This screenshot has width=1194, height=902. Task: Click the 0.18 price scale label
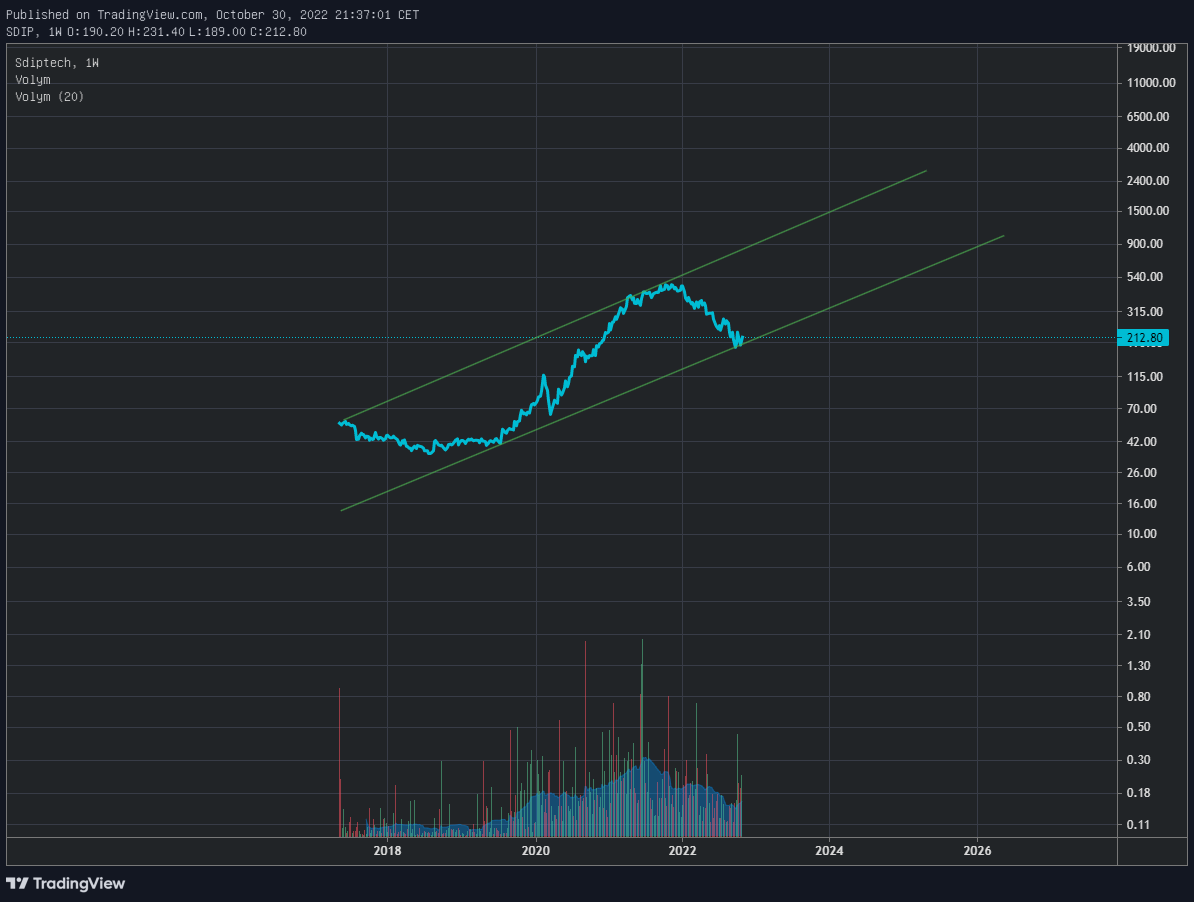point(1139,792)
